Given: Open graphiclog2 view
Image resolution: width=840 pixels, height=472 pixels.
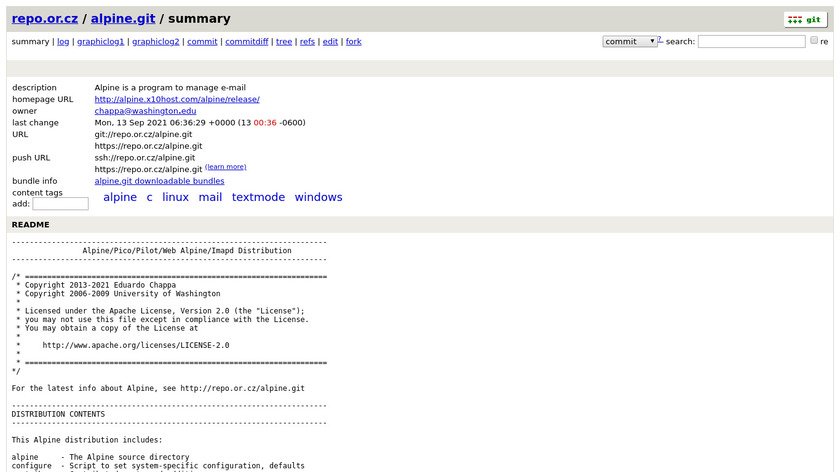Looking at the screenshot, I should 156,41.
